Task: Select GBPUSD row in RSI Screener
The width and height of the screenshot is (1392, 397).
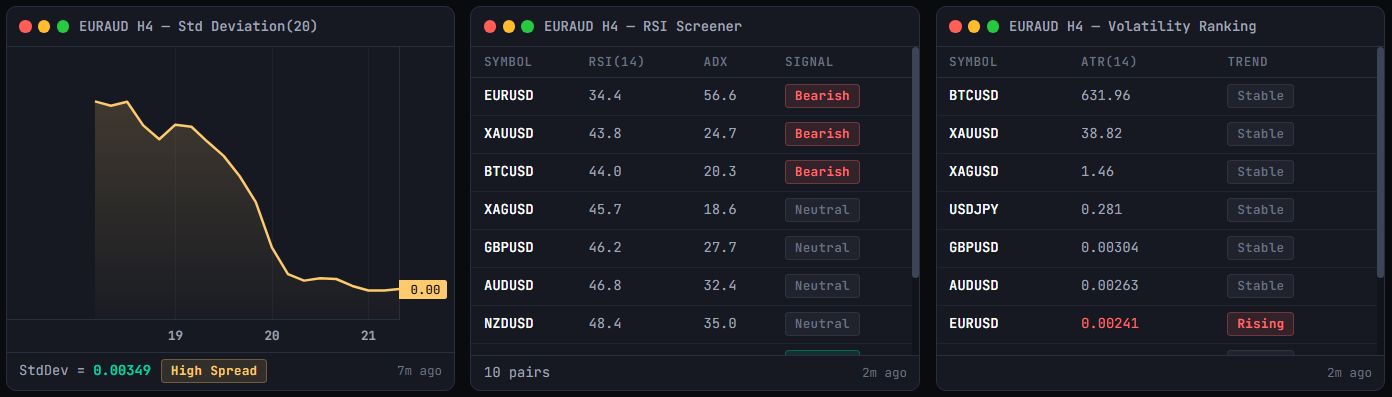Action: 691,248
